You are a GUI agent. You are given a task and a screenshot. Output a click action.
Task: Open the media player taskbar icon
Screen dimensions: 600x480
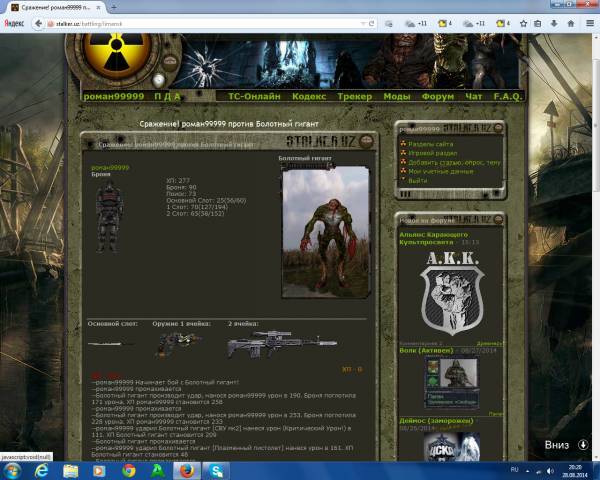click(99, 471)
